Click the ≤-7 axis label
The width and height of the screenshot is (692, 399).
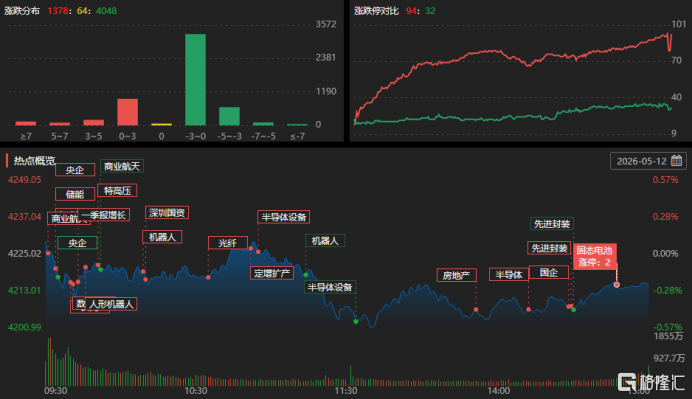297,136
